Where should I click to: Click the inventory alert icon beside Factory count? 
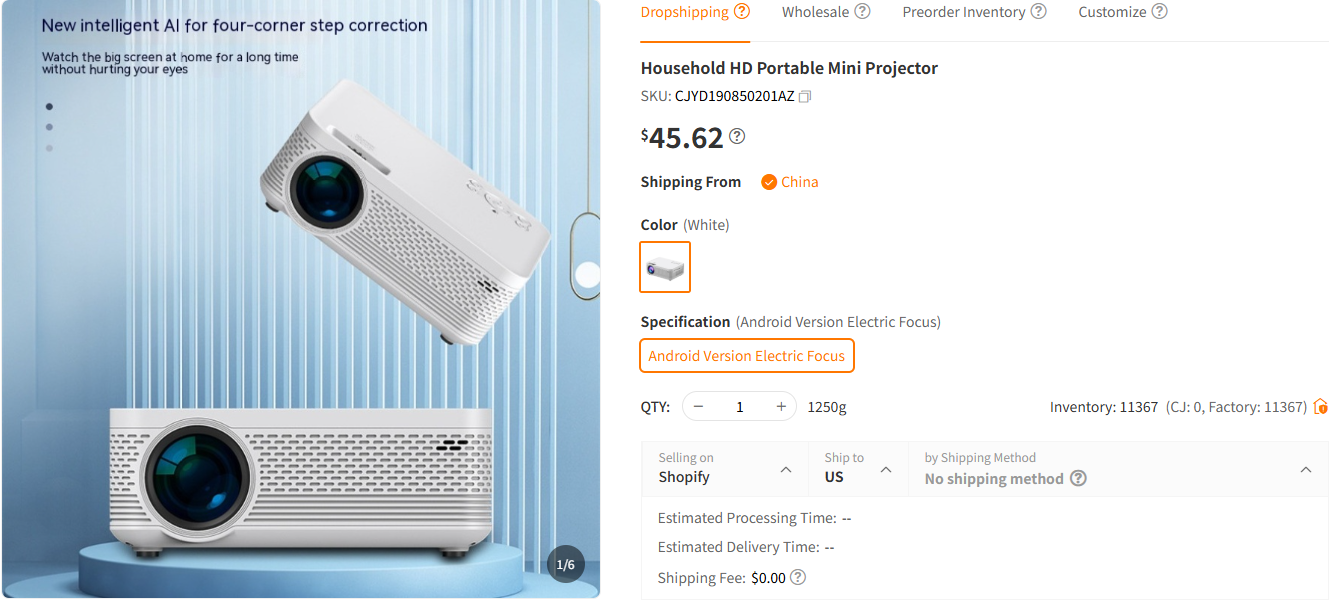[x=1322, y=406]
